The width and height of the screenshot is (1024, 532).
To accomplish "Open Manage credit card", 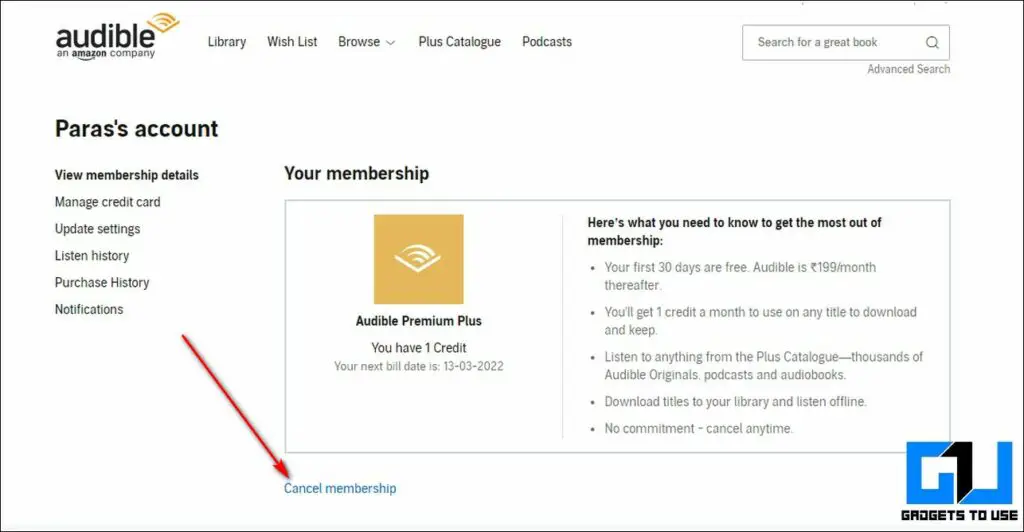I will 107,202.
